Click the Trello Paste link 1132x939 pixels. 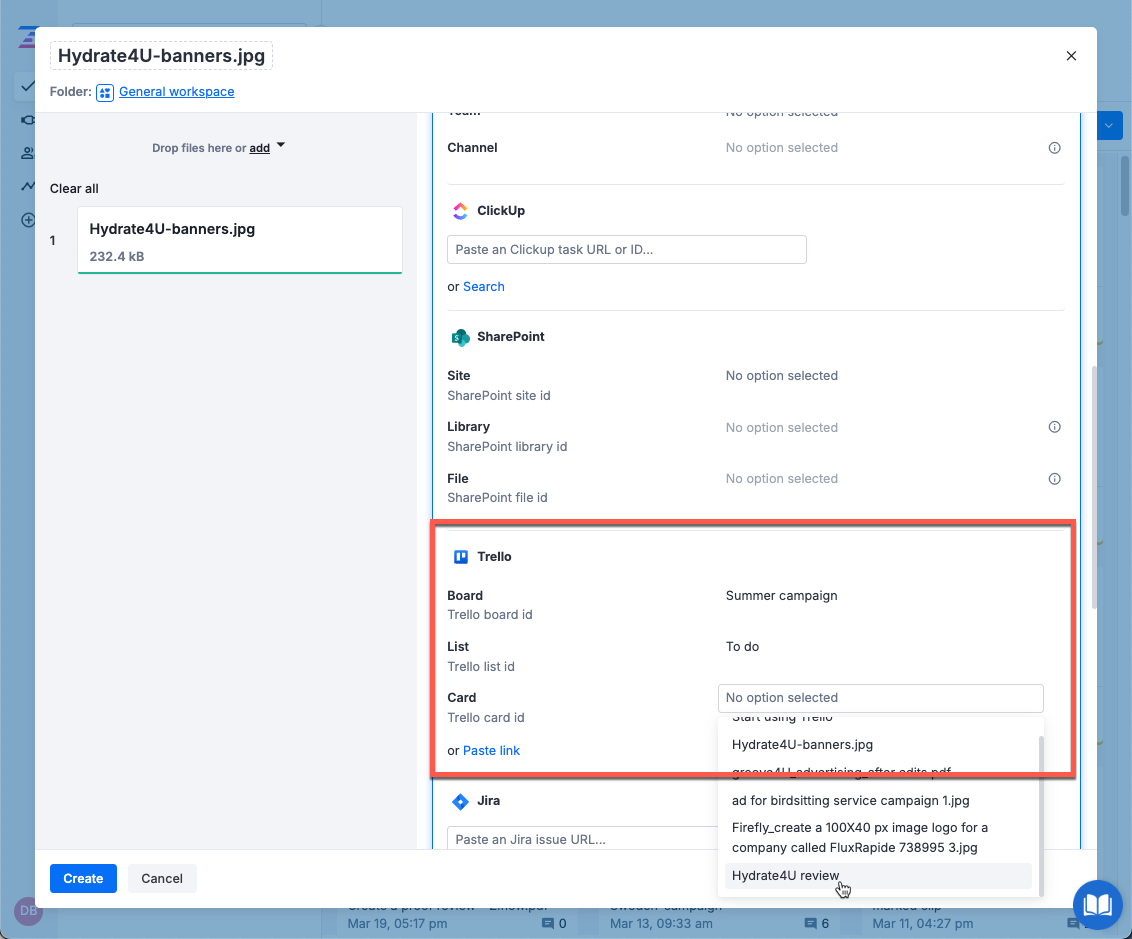pyautogui.click(x=491, y=751)
